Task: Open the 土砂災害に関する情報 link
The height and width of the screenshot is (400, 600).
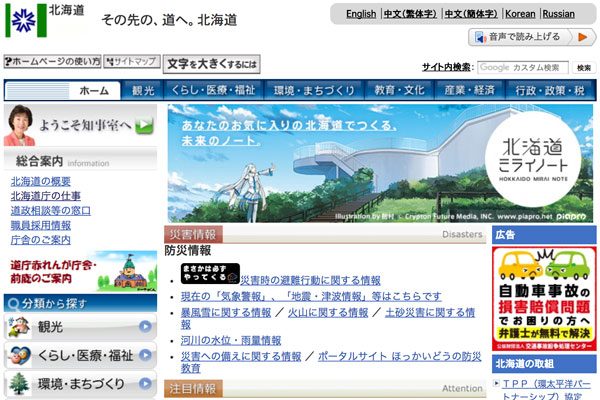Action: coord(430,312)
